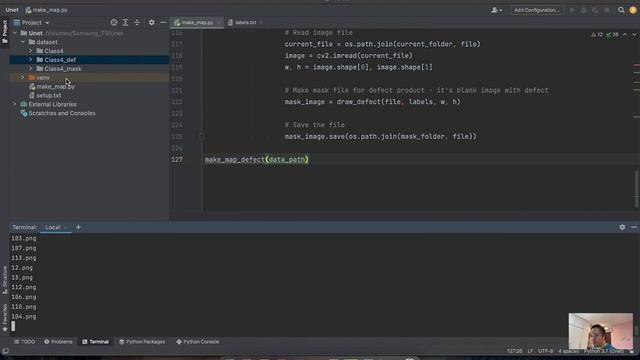Image resolution: width=640 pixels, height=360 pixels.
Task: Click the webcam video thumbnail overlay
Action: click(x=601, y=331)
